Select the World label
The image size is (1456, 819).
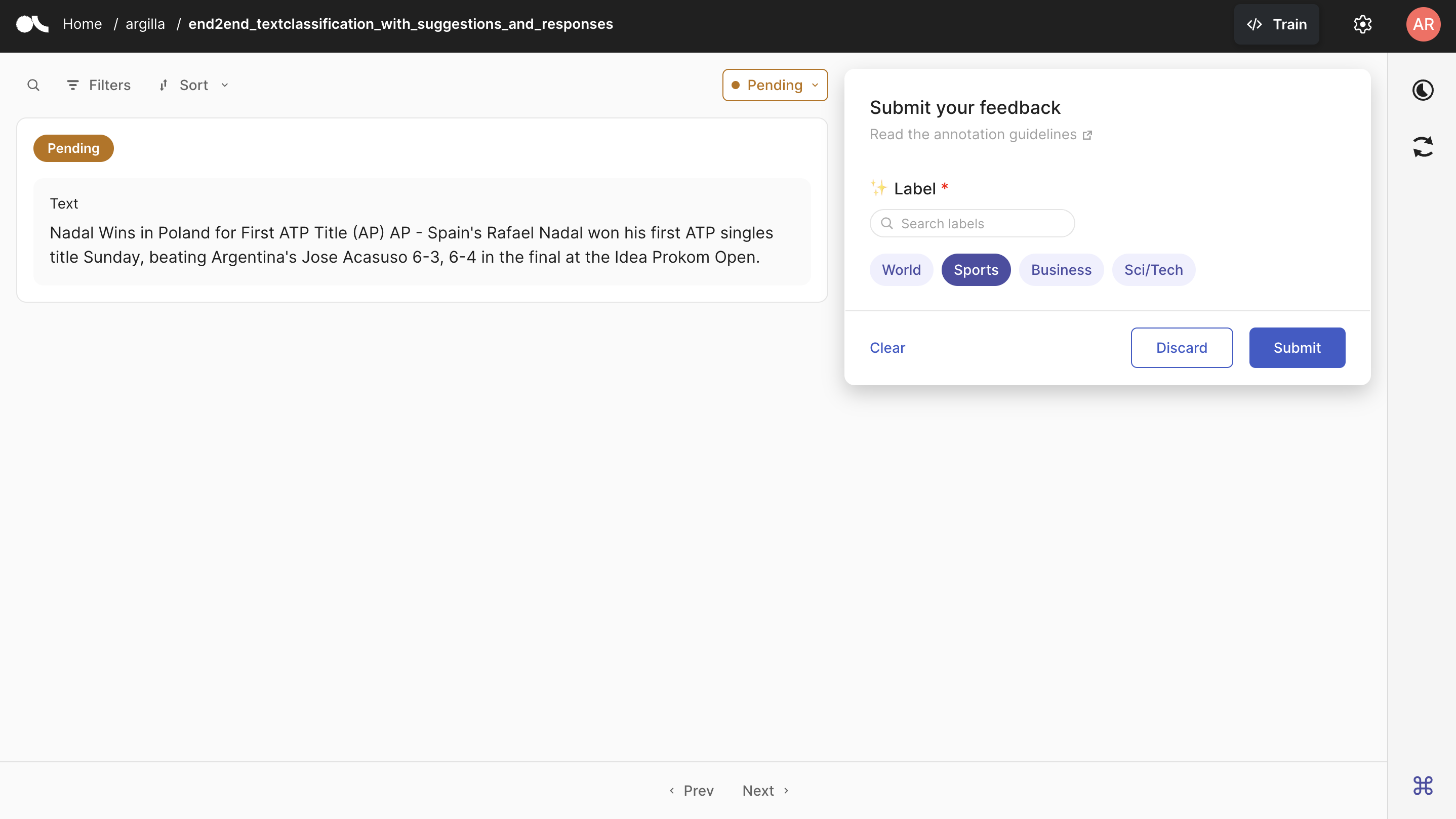coord(902,270)
